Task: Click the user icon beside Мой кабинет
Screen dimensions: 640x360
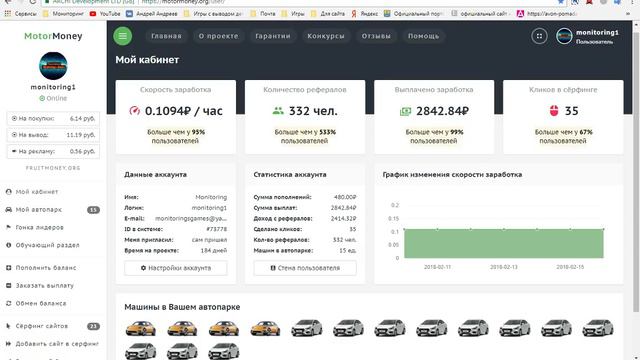Action: [x=9, y=192]
